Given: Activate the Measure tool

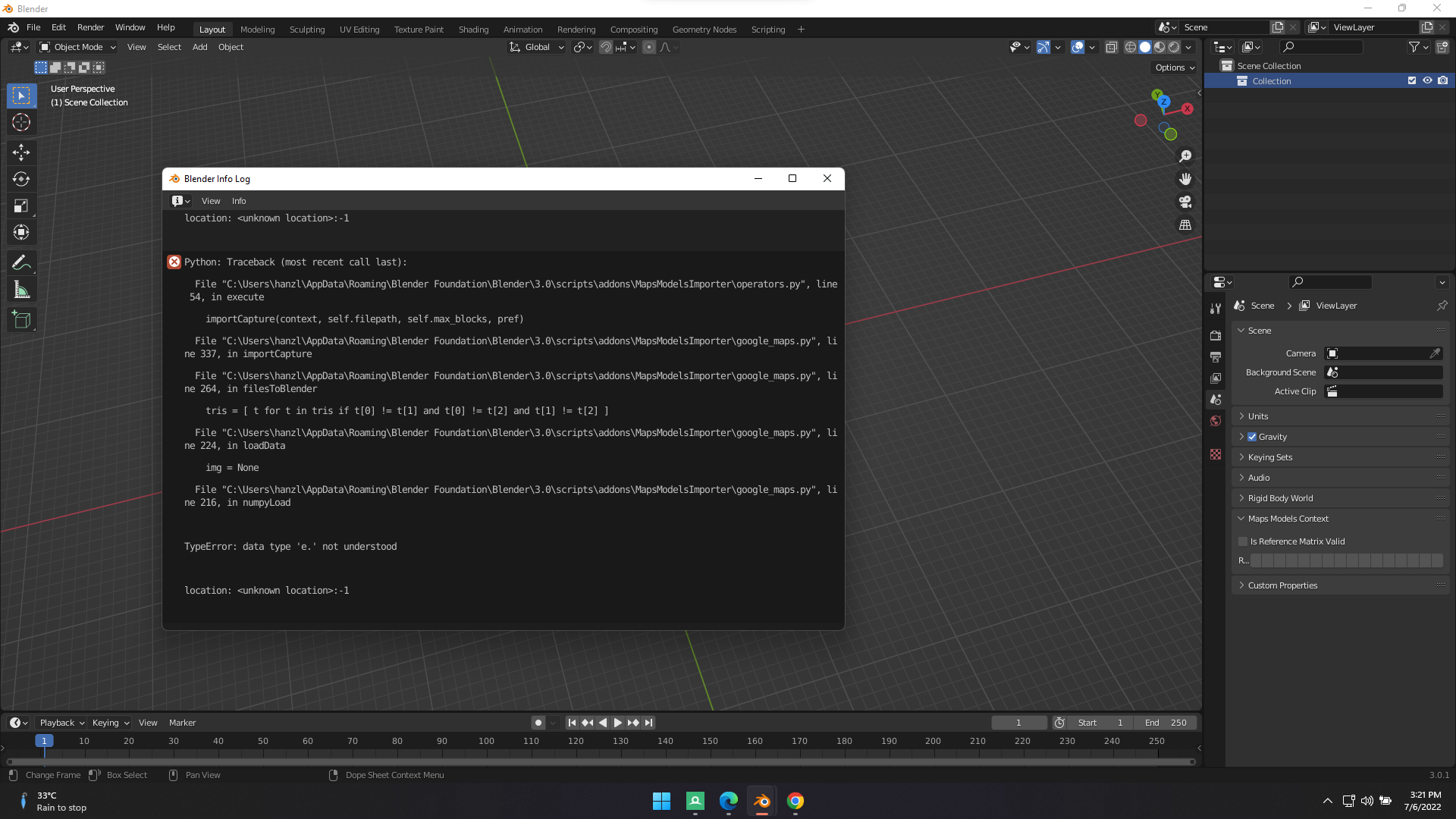Looking at the screenshot, I should [20, 289].
